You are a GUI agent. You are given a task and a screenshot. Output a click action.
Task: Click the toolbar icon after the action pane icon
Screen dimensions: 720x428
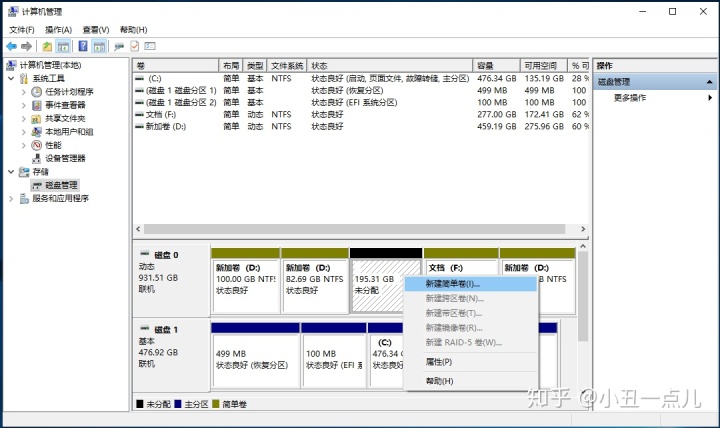click(119, 46)
